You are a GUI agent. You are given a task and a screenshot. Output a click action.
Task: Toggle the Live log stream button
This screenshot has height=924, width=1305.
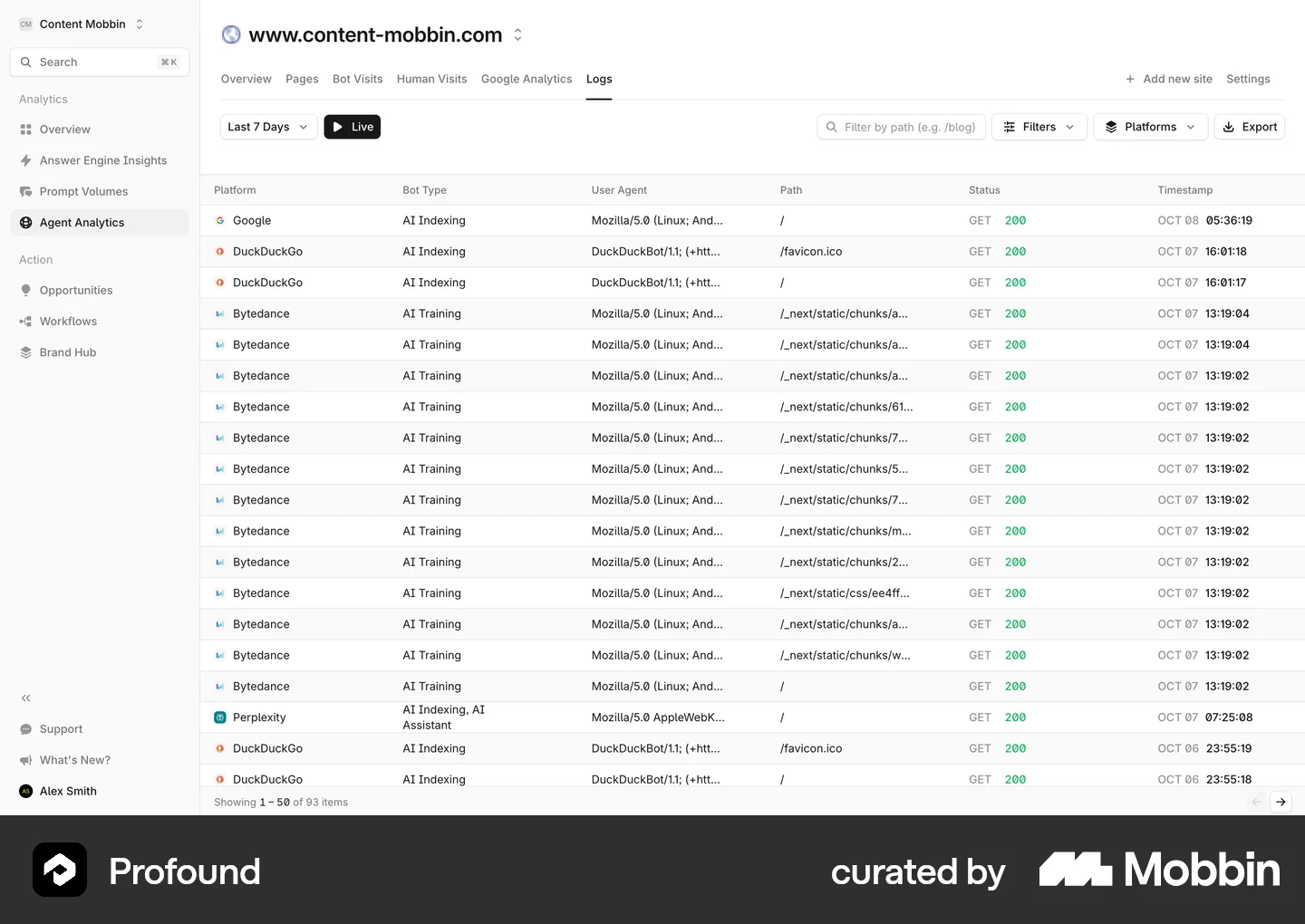tap(353, 127)
